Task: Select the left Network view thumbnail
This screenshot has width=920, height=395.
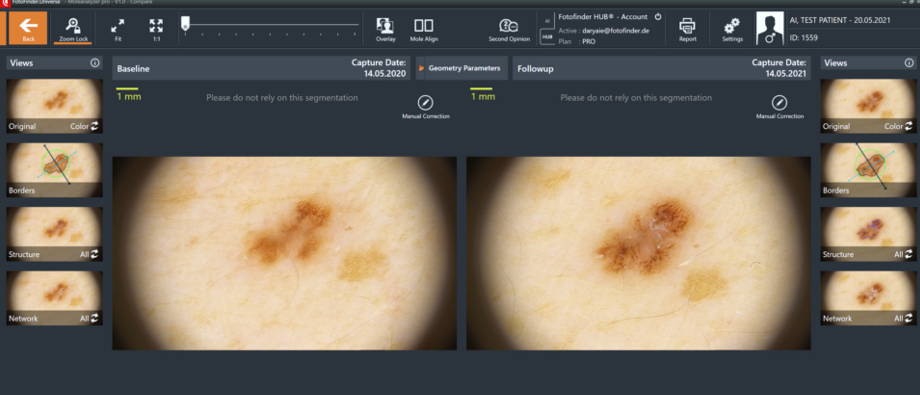Action: [x=55, y=298]
